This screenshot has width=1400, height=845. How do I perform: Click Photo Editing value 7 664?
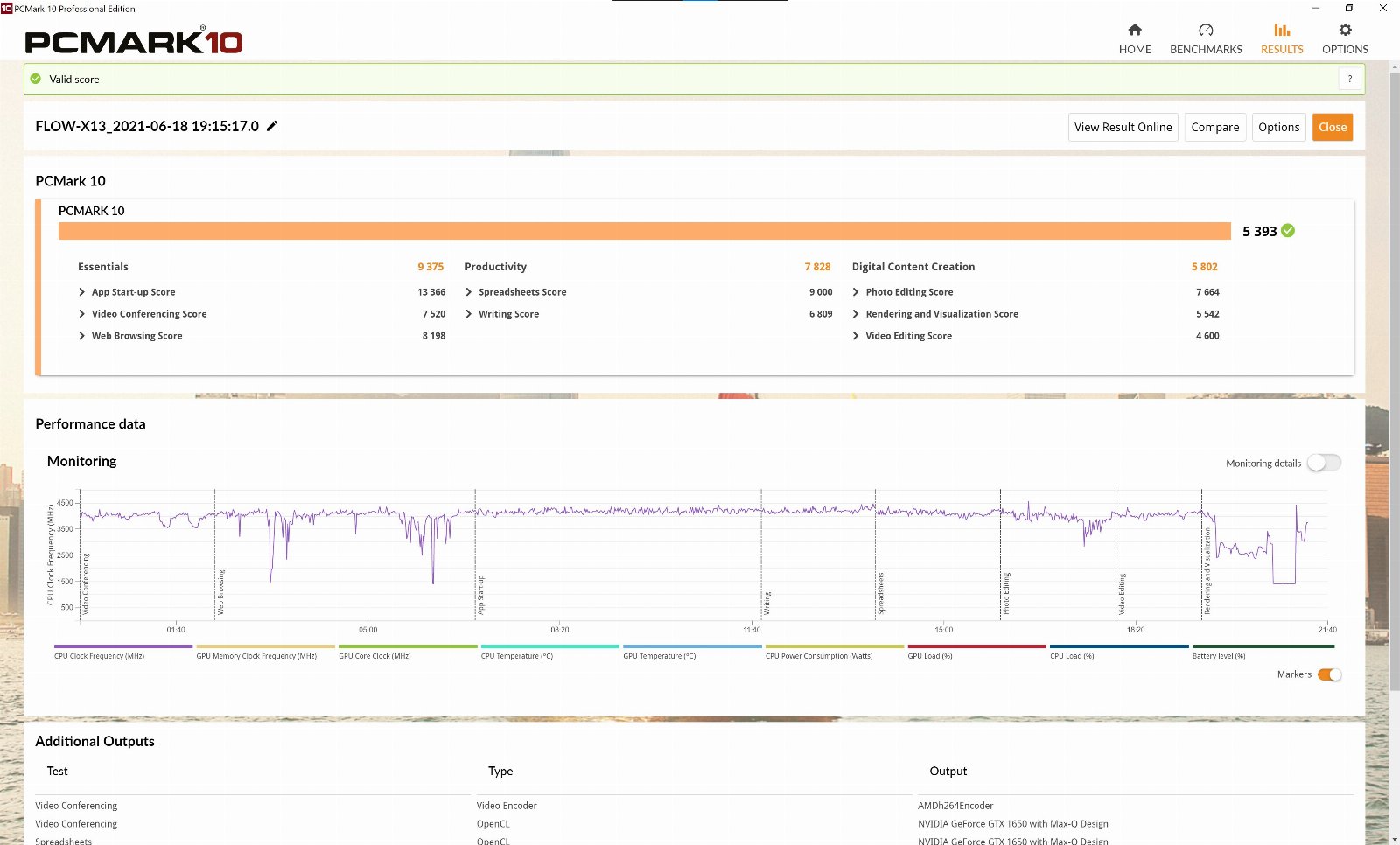coord(1207,292)
